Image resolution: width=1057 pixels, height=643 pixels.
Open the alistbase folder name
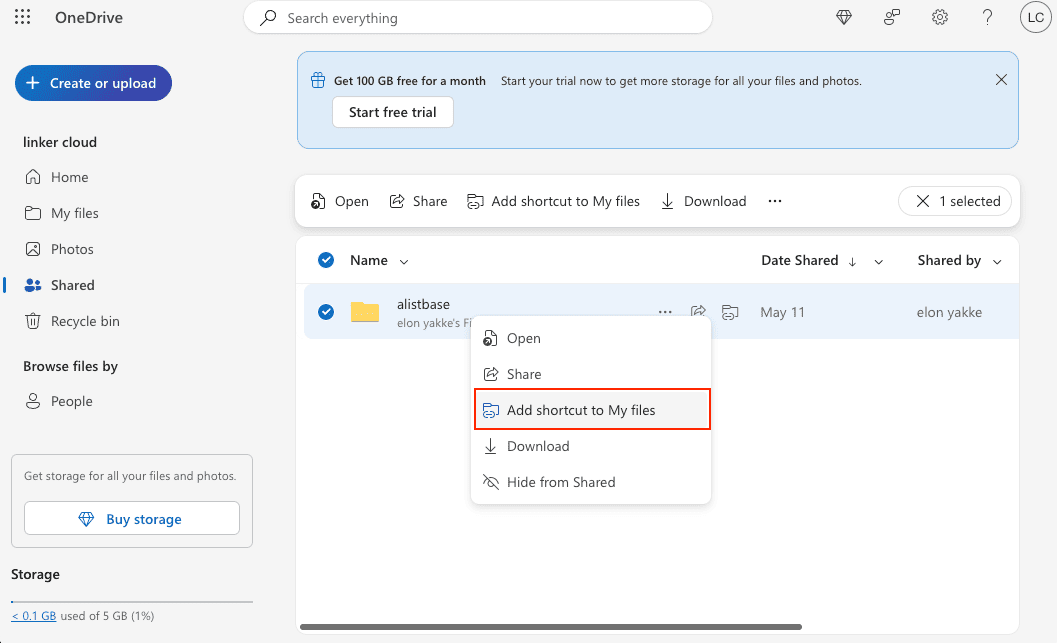coord(423,305)
